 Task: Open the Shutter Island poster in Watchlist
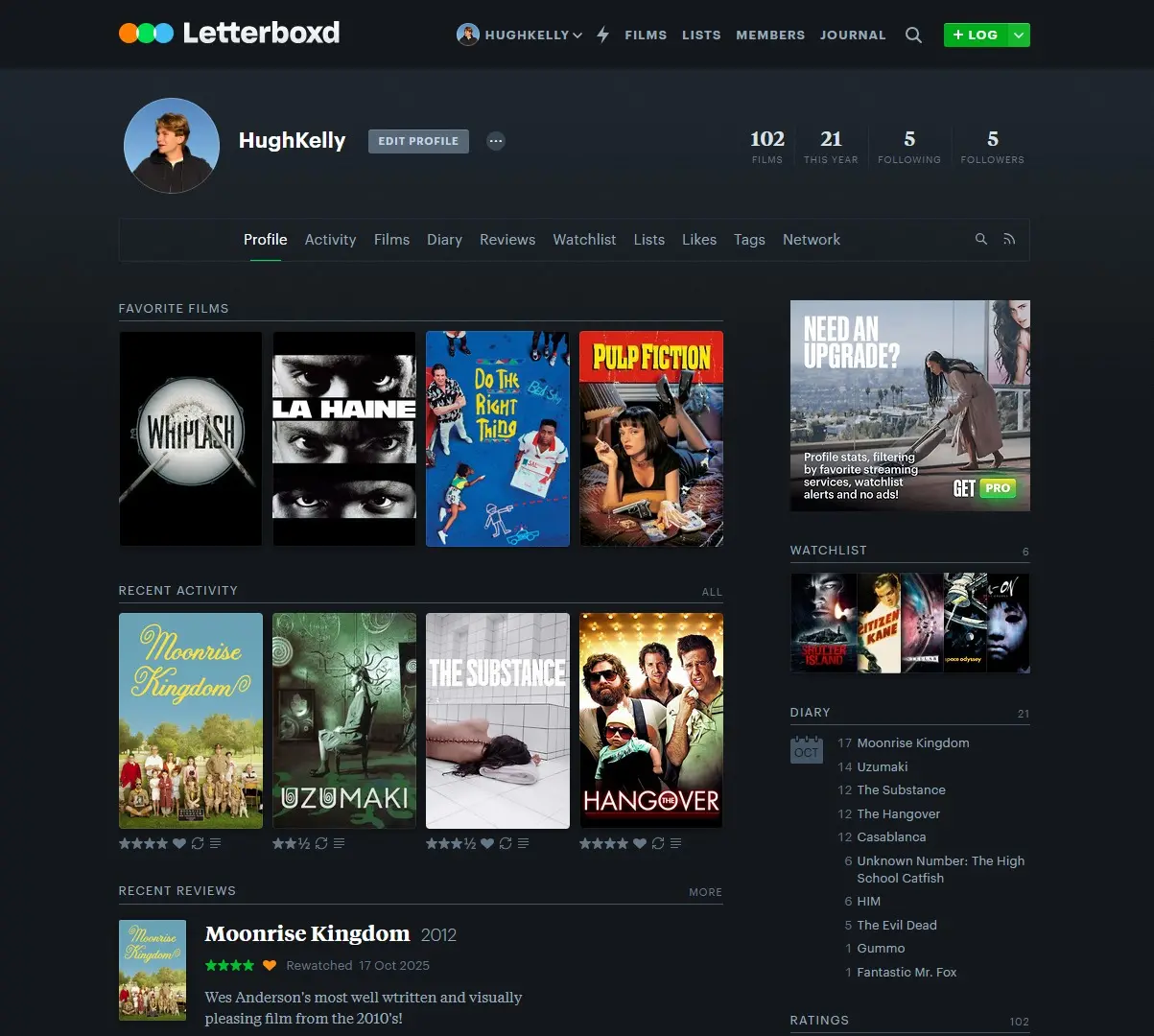point(823,624)
